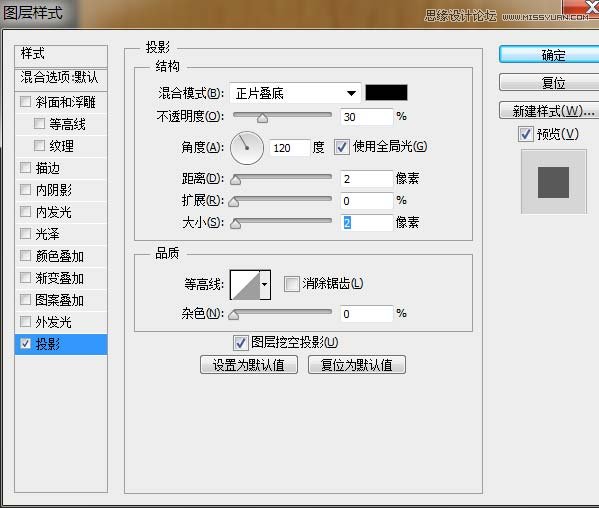The width and height of the screenshot is (599, 508).
Task: Uncheck the 使用全局光 checkbox
Action: (342, 147)
